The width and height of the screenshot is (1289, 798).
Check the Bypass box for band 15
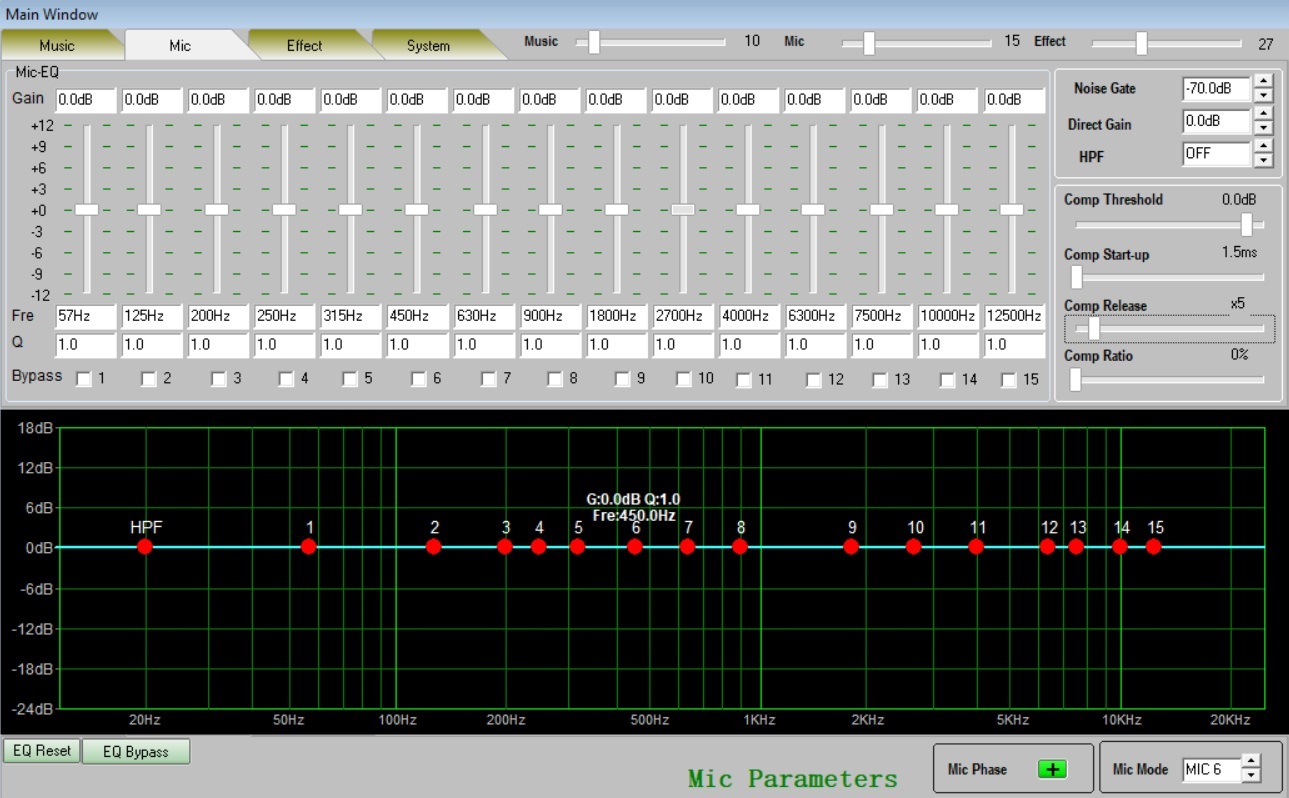click(1008, 380)
